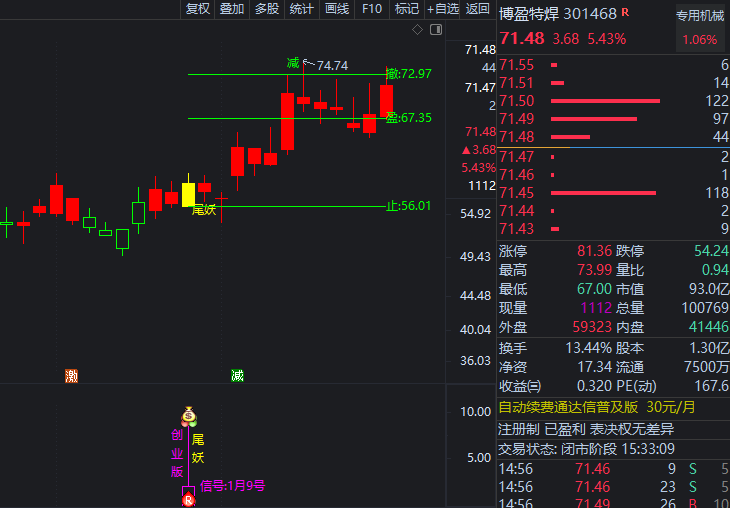
Task: Click the 止:56.01 stop-loss line label
Action: 409,206
